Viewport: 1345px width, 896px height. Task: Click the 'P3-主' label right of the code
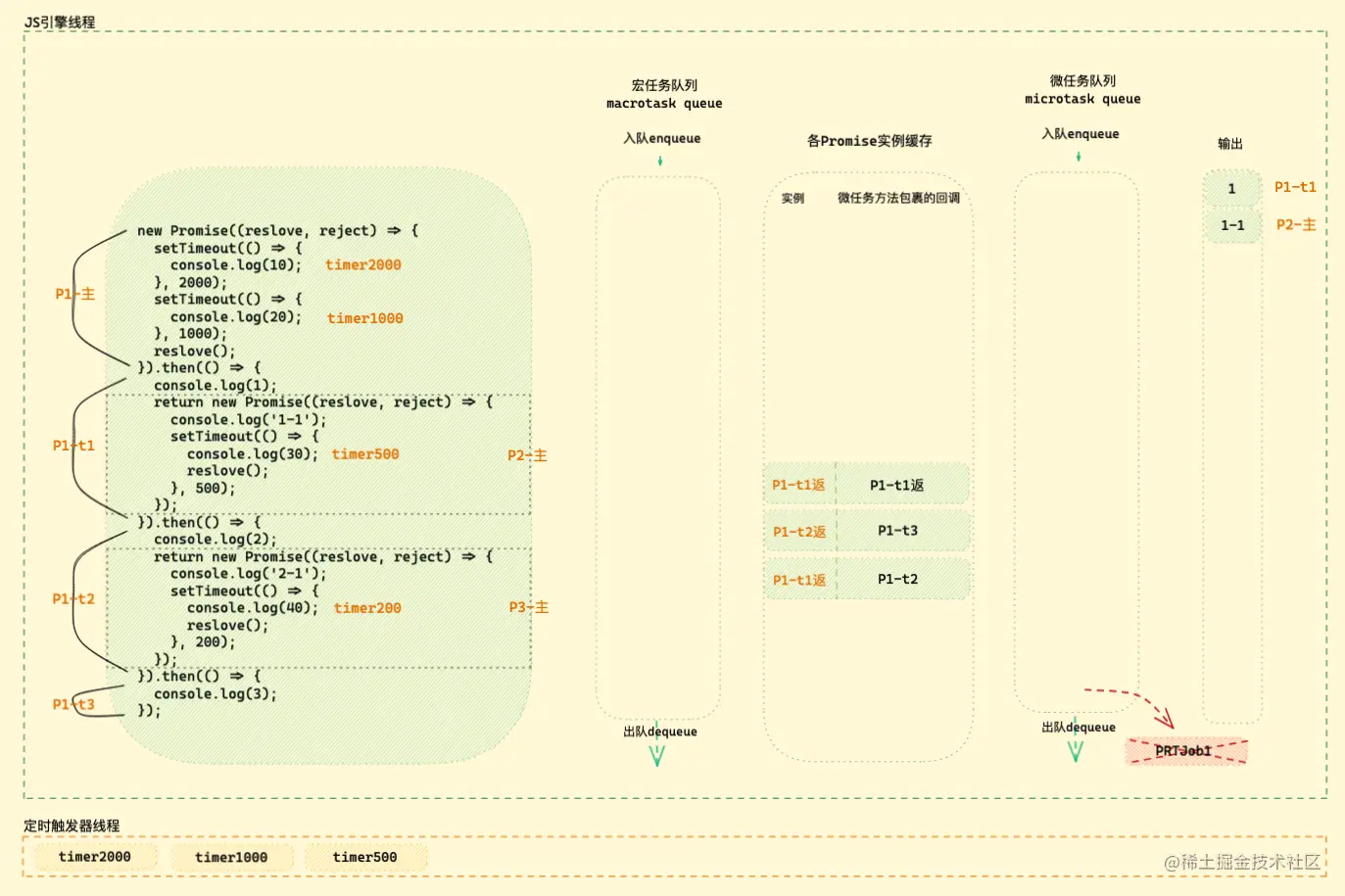[x=529, y=607]
